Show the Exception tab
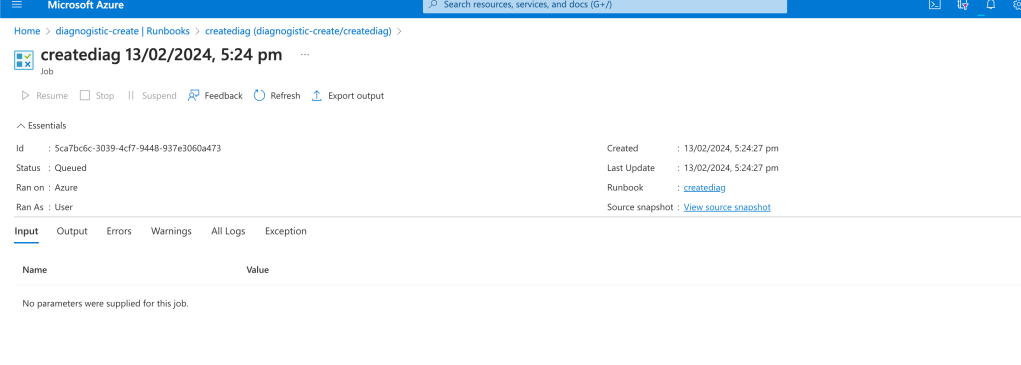 286,231
